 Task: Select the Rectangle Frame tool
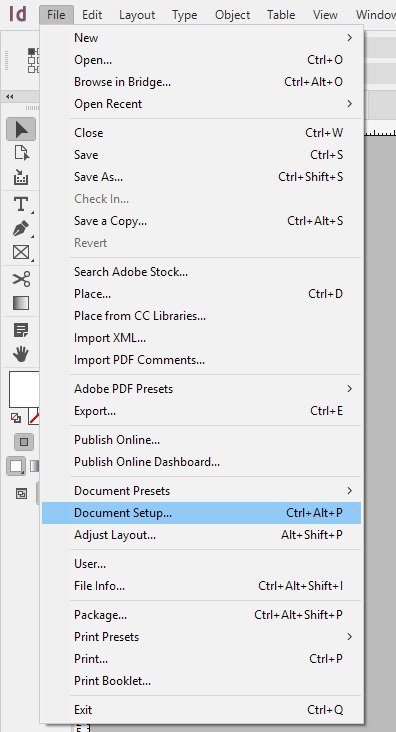(21, 253)
